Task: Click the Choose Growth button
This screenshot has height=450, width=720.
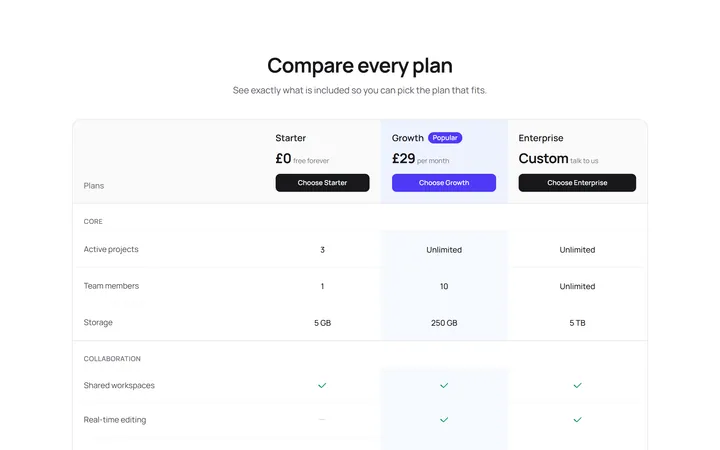Action: pos(444,183)
